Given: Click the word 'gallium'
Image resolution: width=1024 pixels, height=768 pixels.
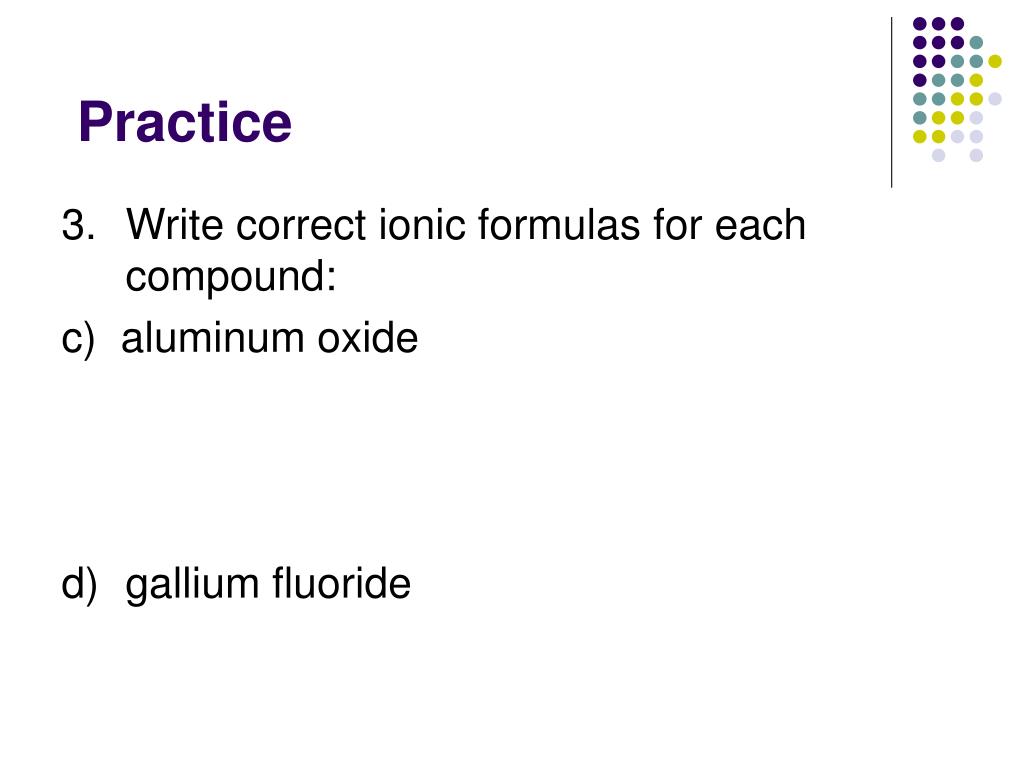Looking at the screenshot, I should click(193, 584).
